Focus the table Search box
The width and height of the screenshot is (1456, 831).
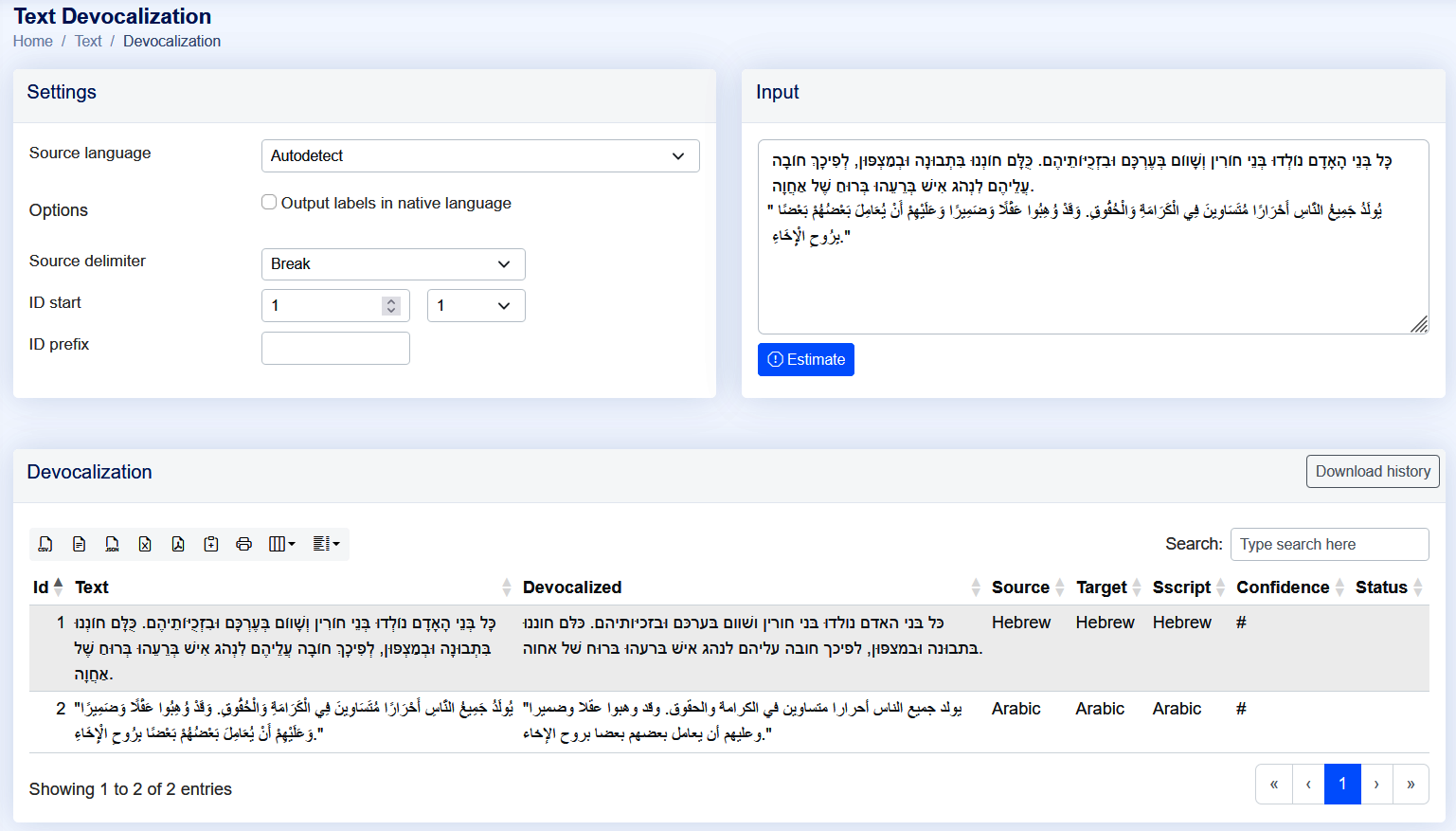coord(1329,544)
